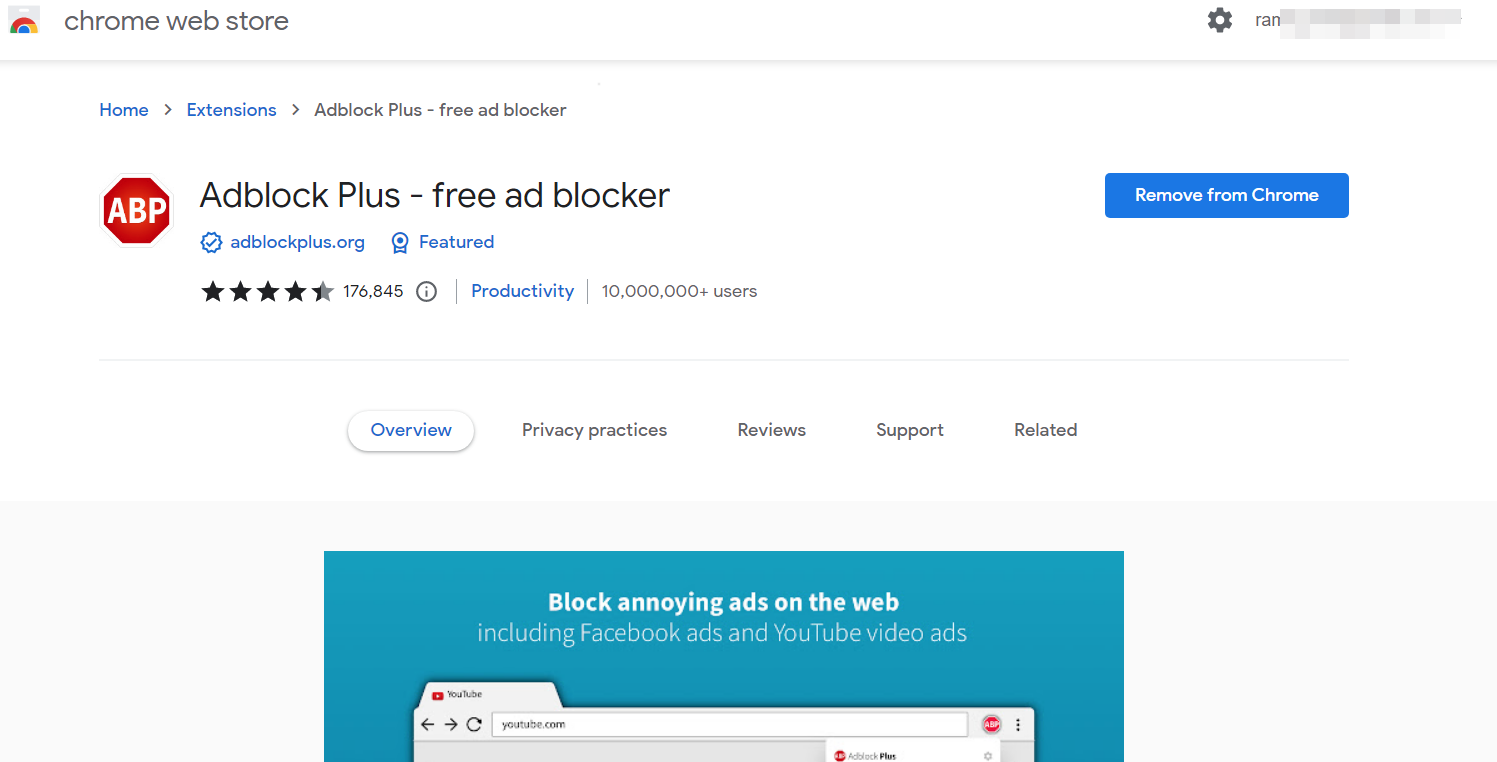Click the Chrome Web Store rainbow logo
The width and height of the screenshot is (1497, 762).
click(23, 21)
